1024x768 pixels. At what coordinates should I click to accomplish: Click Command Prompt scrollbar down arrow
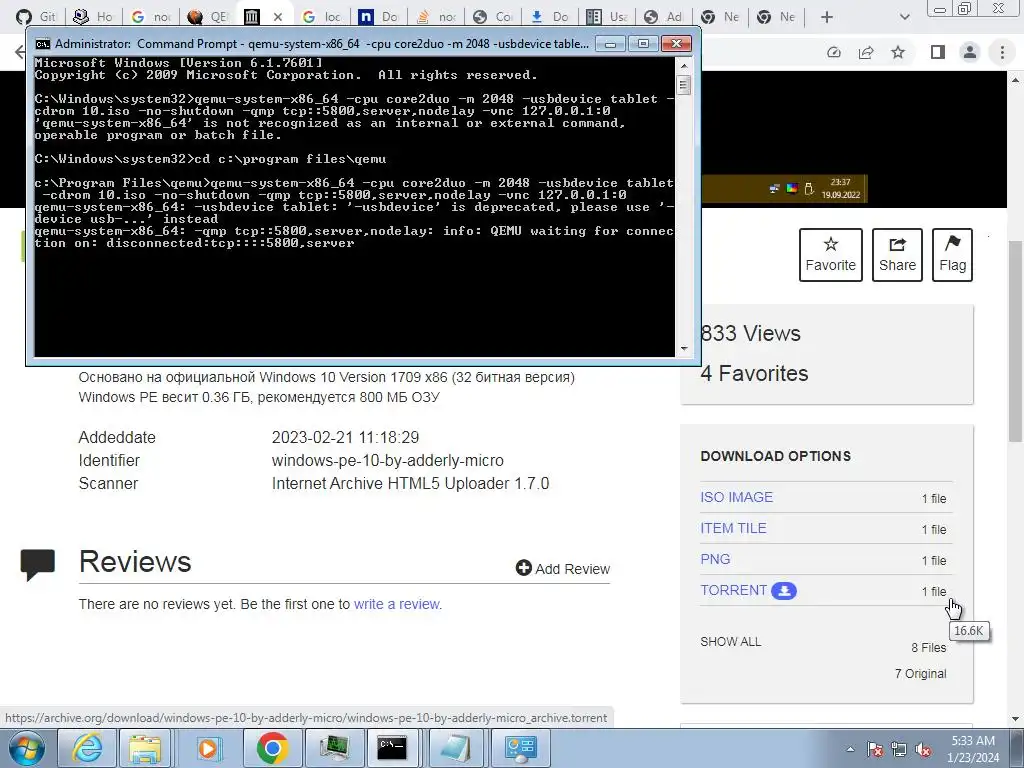pyautogui.click(x=684, y=349)
